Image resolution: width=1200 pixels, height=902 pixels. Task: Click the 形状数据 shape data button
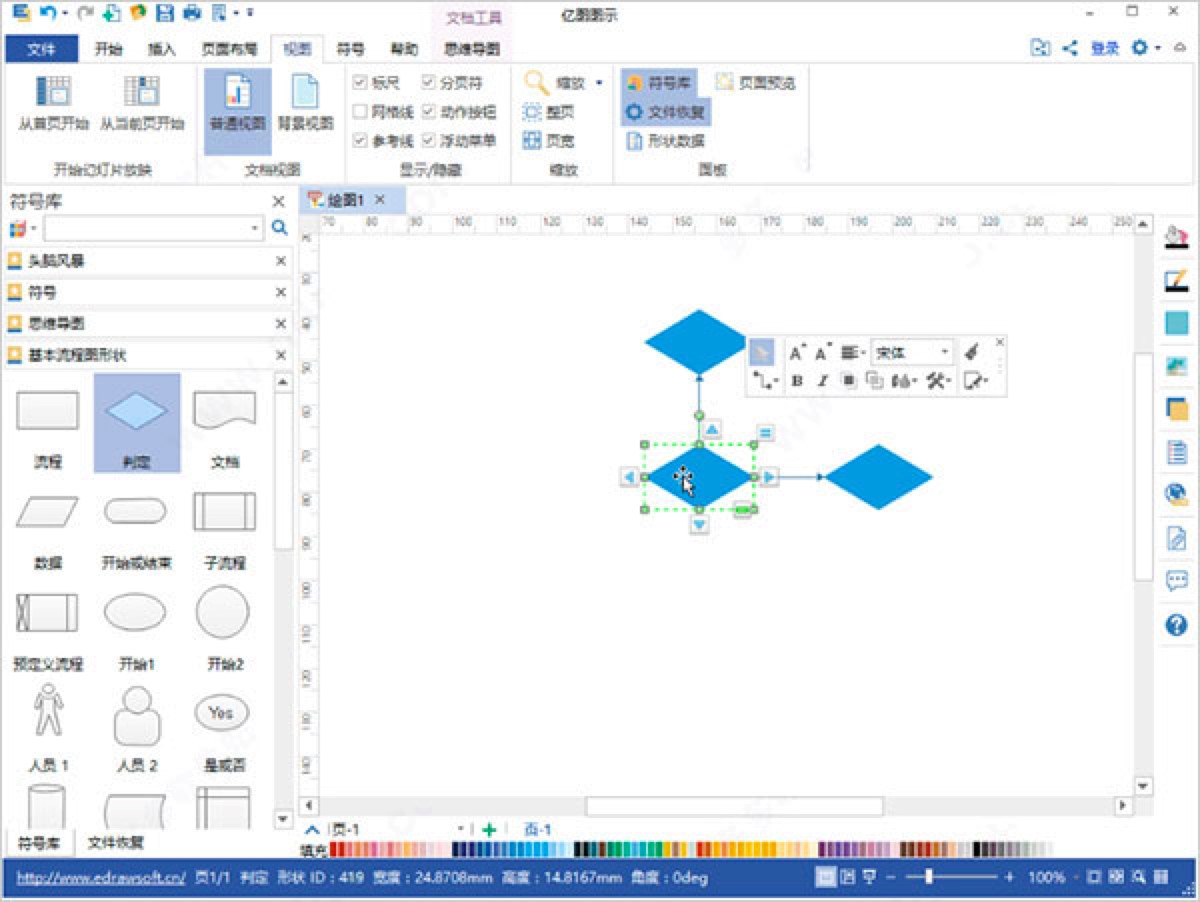(666, 141)
